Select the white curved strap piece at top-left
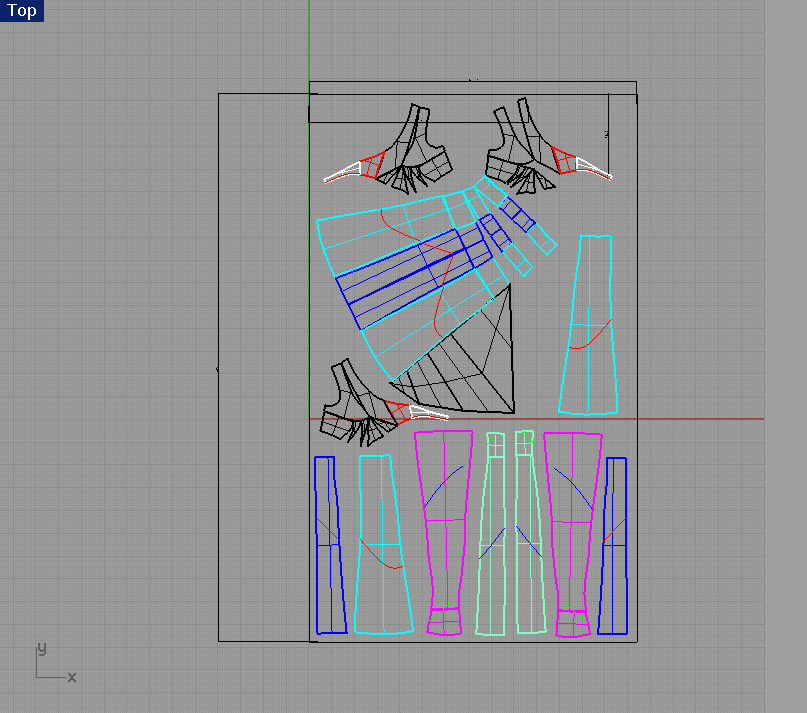This screenshot has height=713, width=807. pos(341,174)
